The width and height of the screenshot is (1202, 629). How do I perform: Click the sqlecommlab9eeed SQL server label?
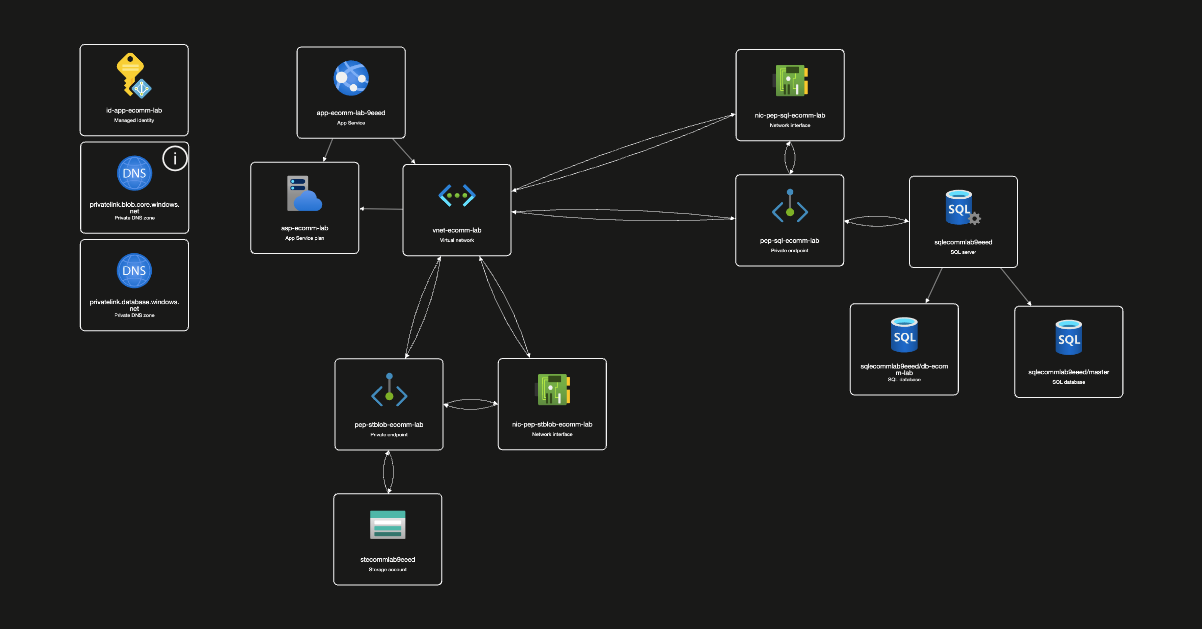coord(963,242)
